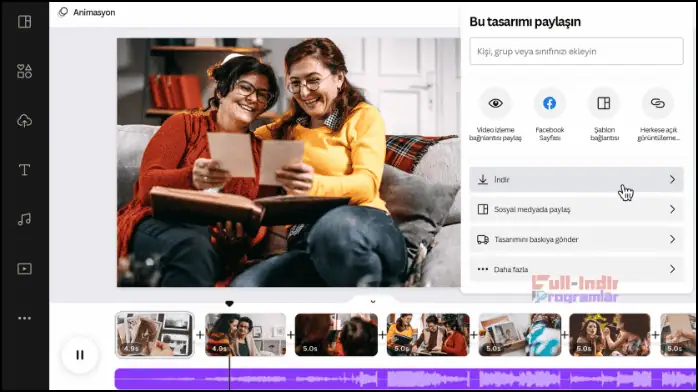The height and width of the screenshot is (392, 698).
Task: Add a page after the third clip
Action: pos(382,335)
